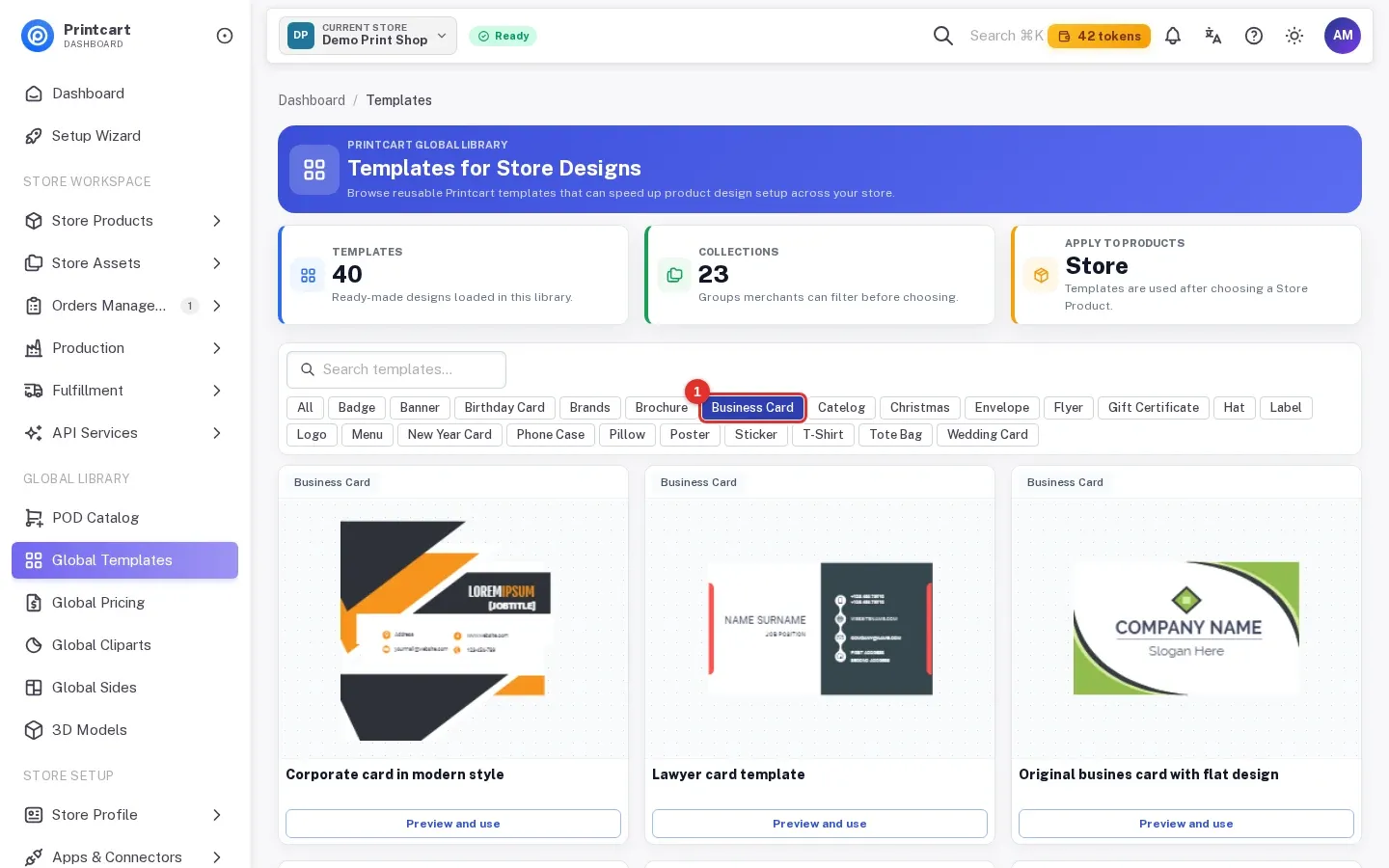Click the Setup Wizard rocket icon
Screen dimensions: 1389x868
pos(34,136)
